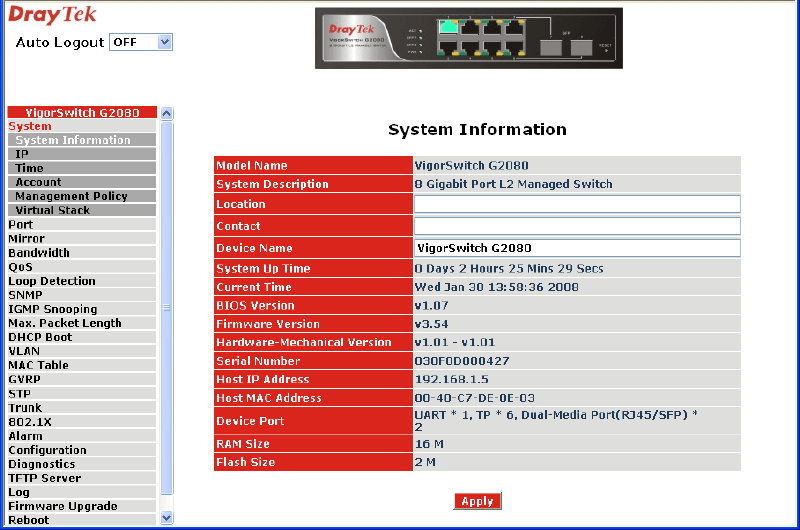Open Management Policy submenu item
The width and height of the screenshot is (800, 530).
coord(82,196)
